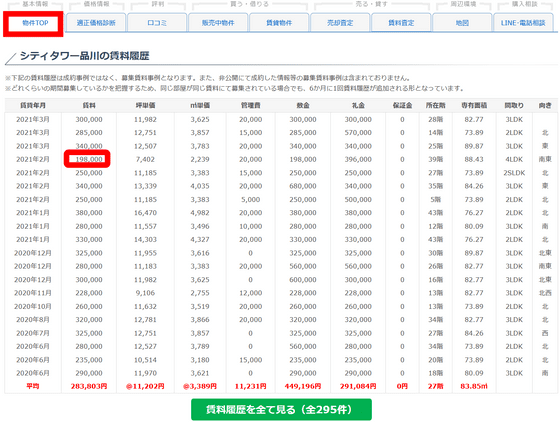
Task: Click the シティタワー品川の賃料履歴 heading
Action: coord(84,56)
